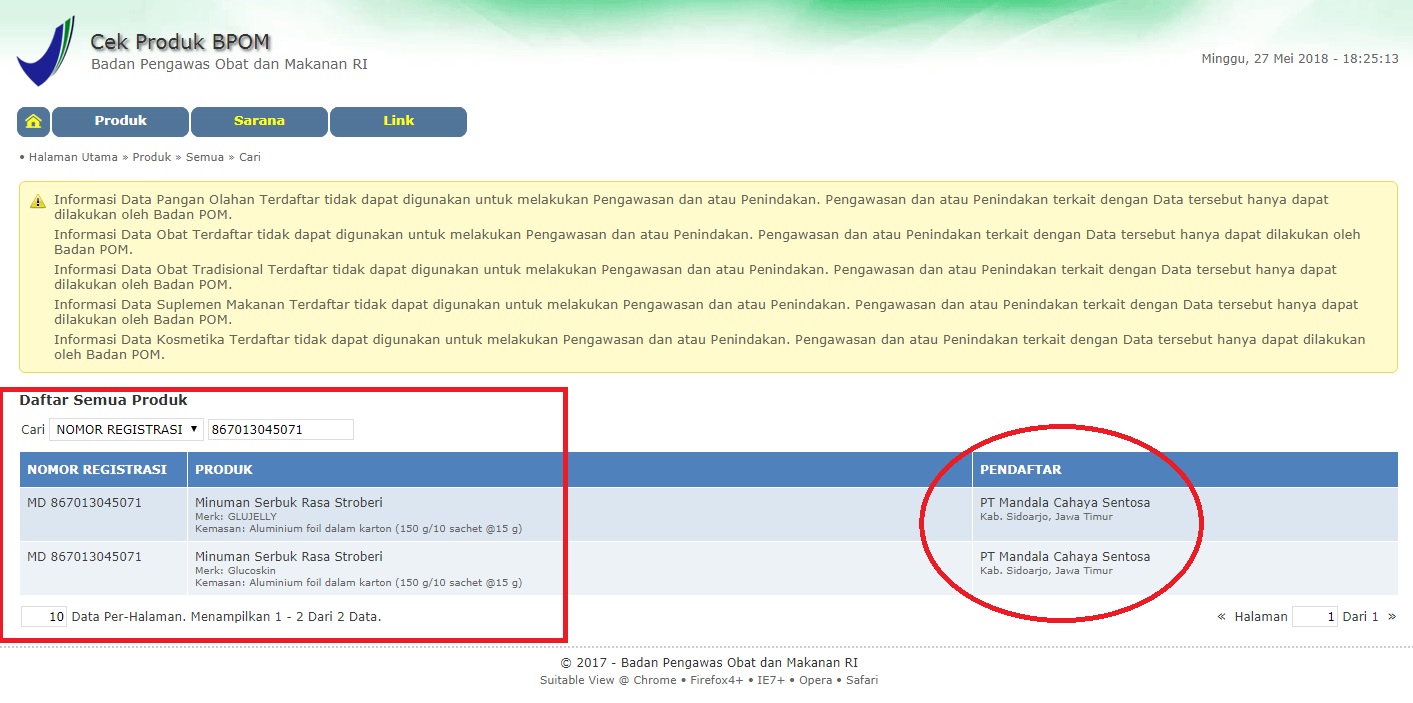This screenshot has width=1413, height=703.
Task: Select the registration number in Glucoskin row
Action: tap(84, 556)
